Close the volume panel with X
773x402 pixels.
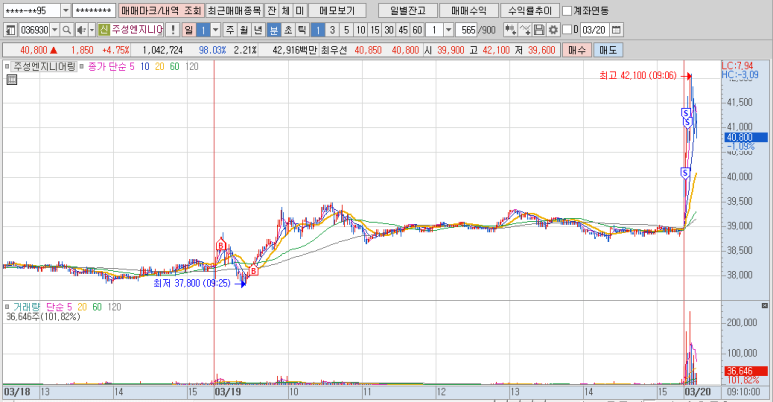765,306
